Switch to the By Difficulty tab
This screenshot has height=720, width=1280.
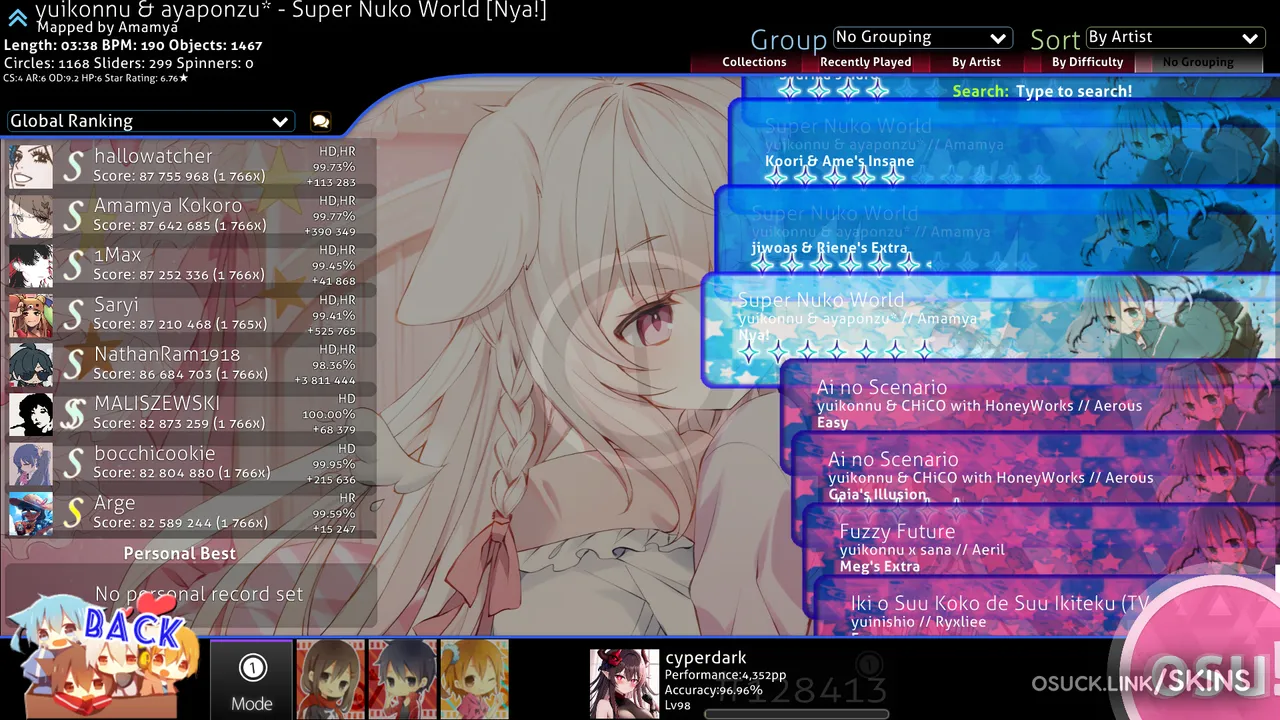point(1088,62)
